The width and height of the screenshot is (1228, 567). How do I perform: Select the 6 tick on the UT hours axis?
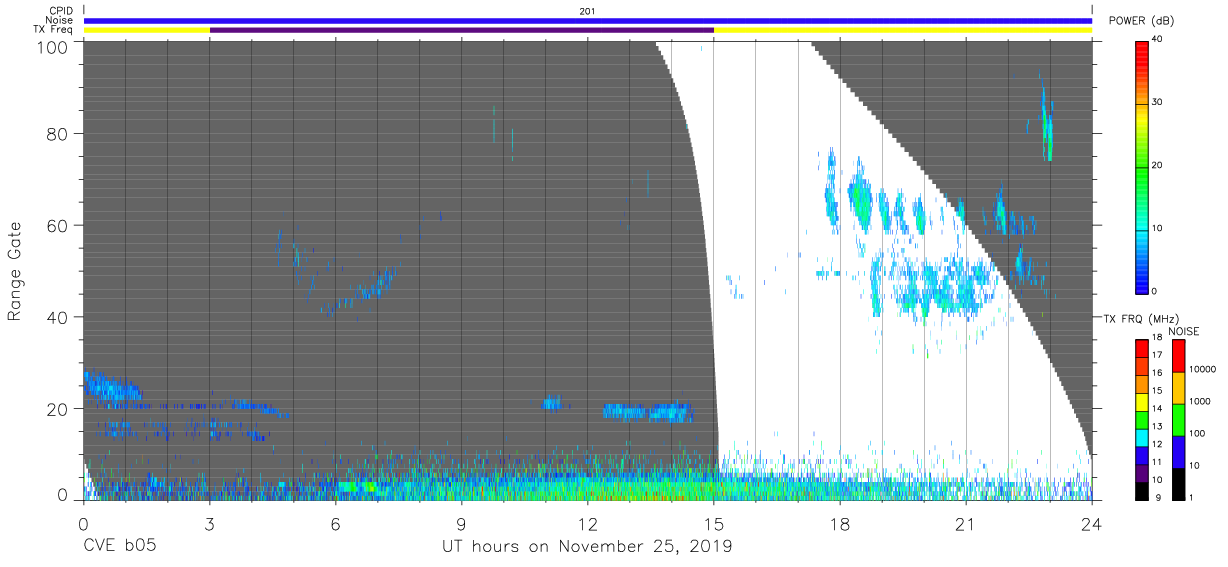[335, 523]
